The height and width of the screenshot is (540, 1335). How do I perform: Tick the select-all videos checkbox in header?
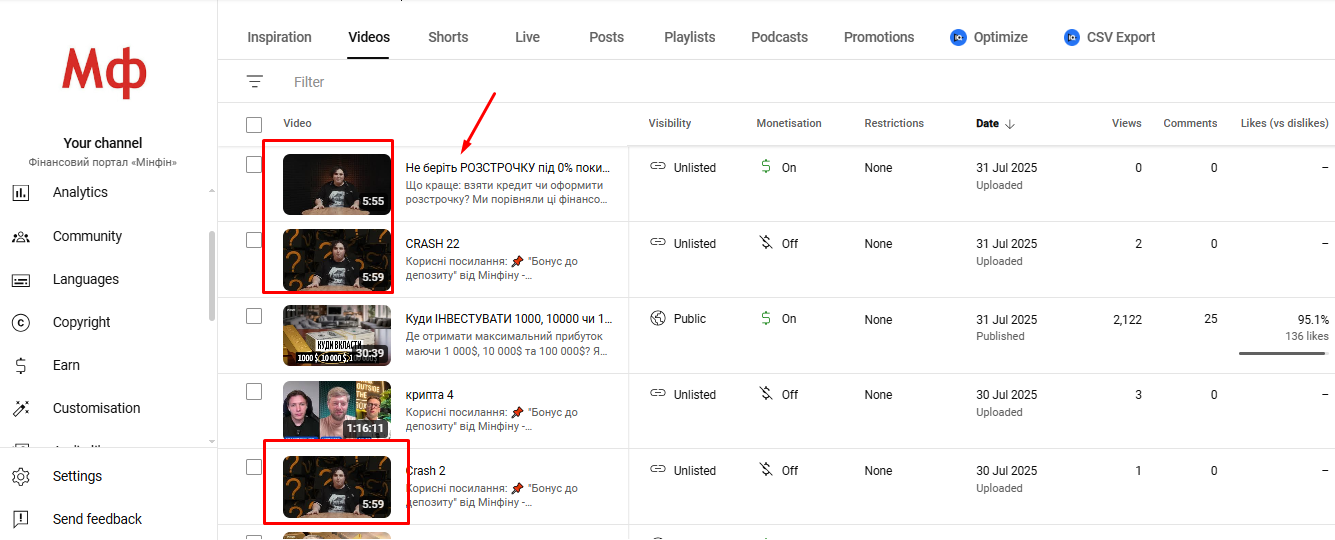[x=254, y=125]
